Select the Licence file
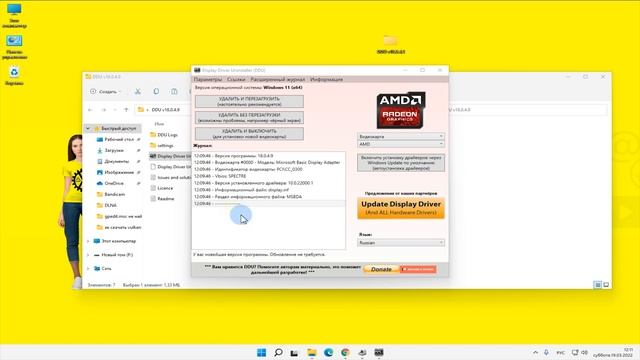 click(x=162, y=188)
